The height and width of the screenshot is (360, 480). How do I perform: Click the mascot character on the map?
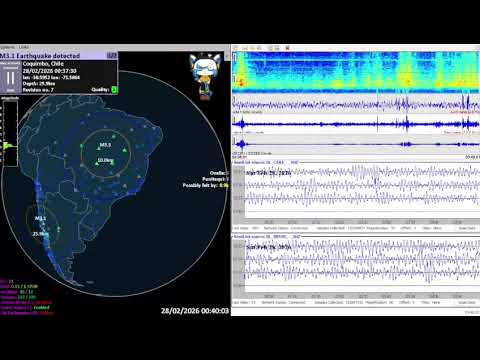tap(205, 76)
